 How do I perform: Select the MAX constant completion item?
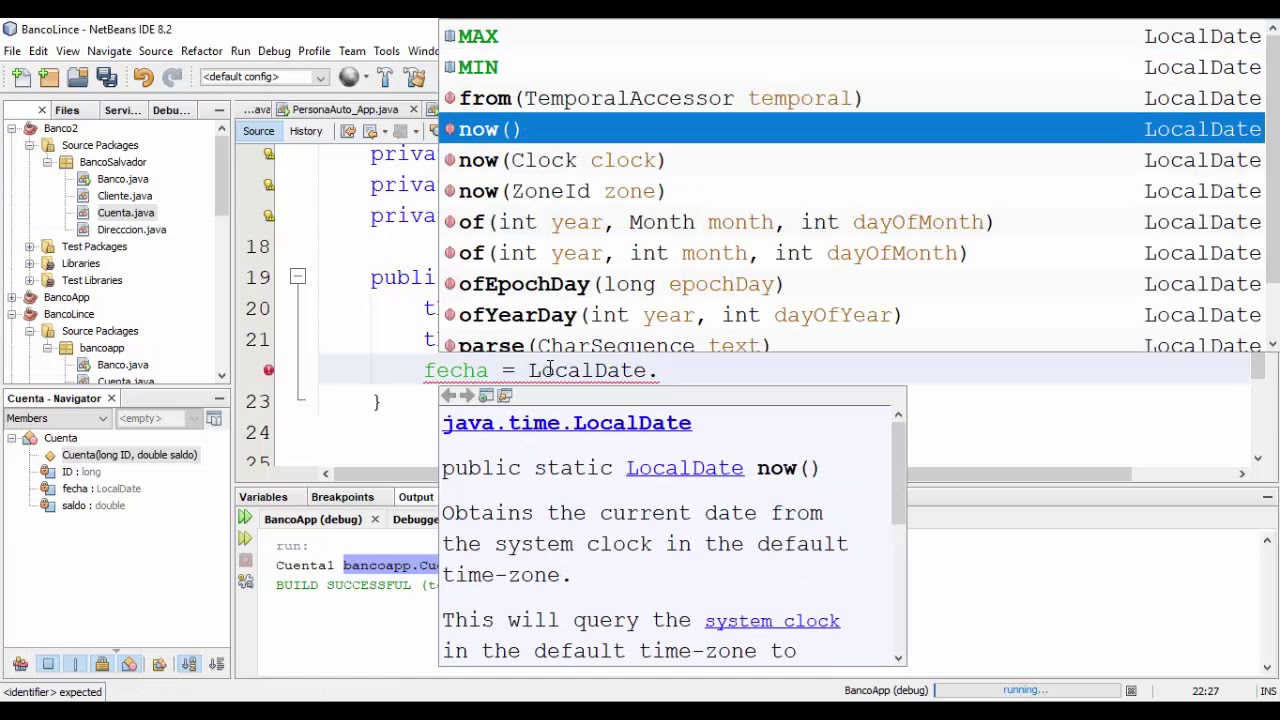(852, 36)
